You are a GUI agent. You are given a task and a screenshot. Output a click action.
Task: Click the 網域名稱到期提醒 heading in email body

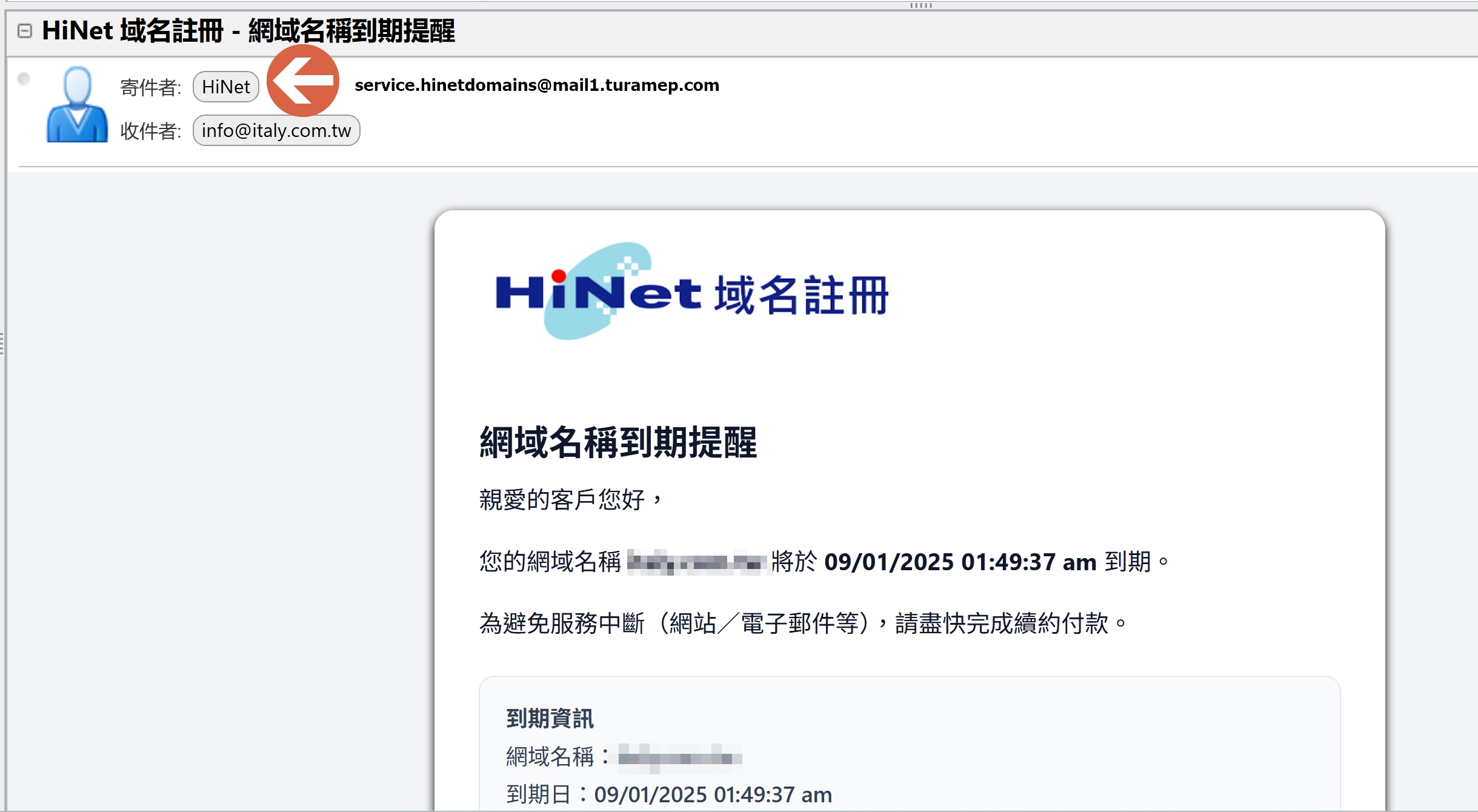coord(618,442)
